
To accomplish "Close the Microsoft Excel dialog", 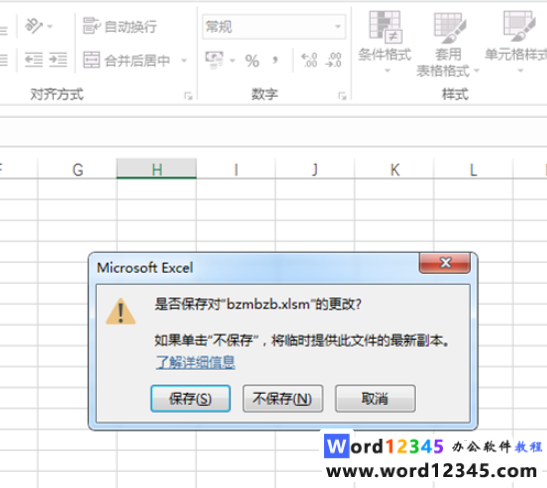I will tap(445, 263).
